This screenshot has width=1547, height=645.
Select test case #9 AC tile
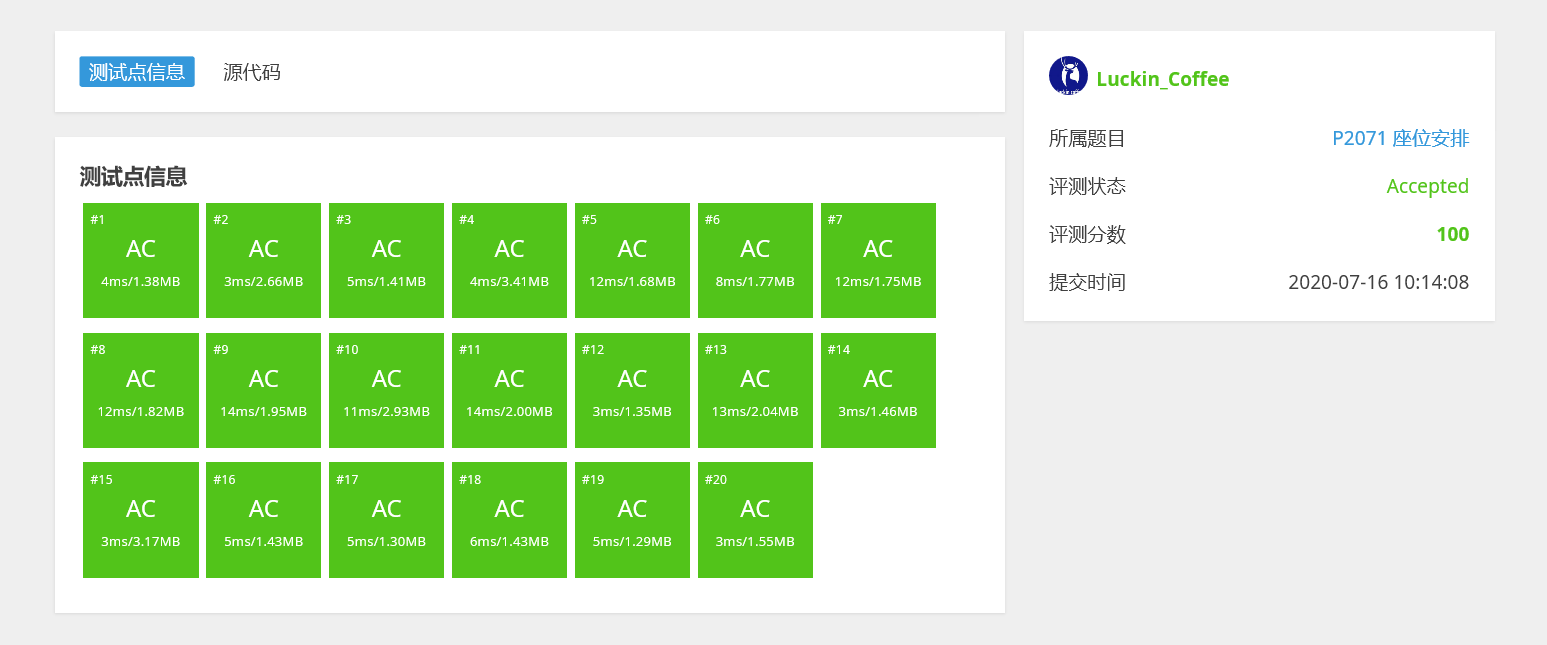264,390
